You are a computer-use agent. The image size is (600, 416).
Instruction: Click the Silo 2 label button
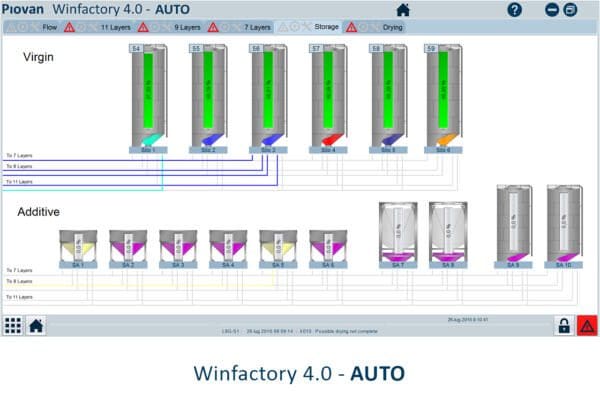point(208,150)
